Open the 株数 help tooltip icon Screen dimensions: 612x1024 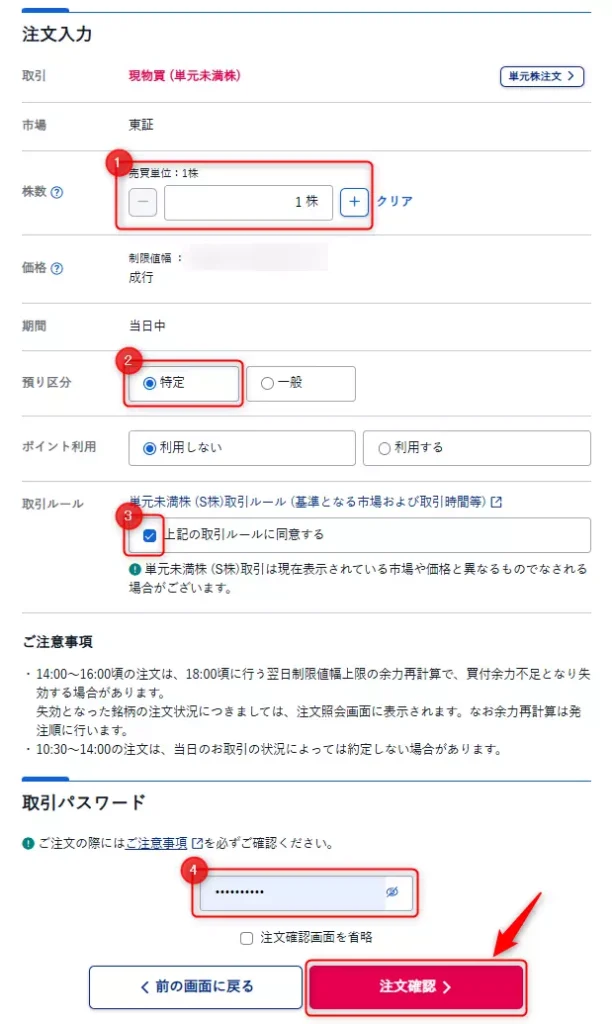[57, 193]
